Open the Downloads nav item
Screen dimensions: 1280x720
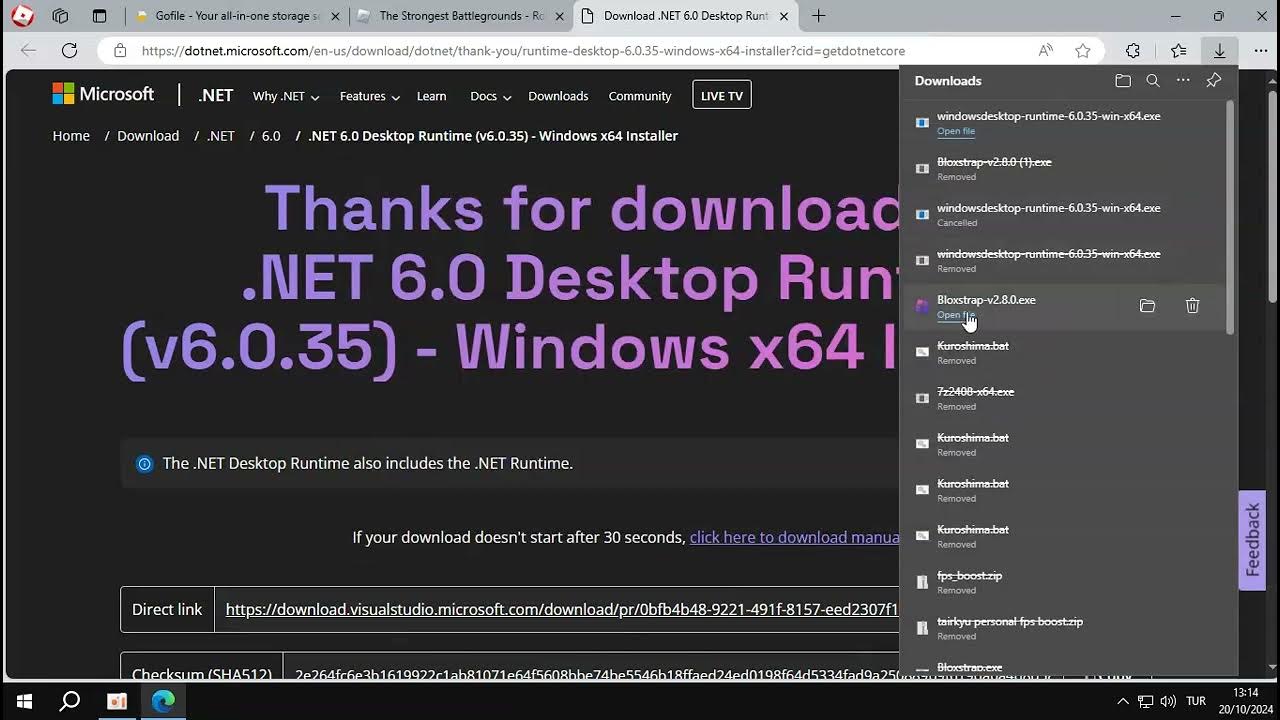coord(558,96)
